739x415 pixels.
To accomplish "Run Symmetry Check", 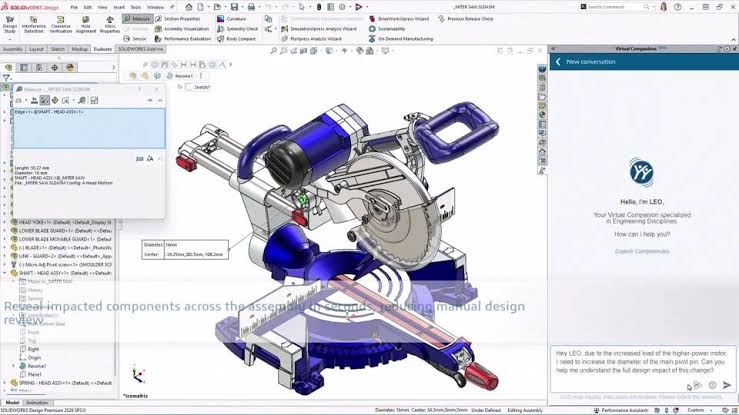I will pyautogui.click(x=238, y=29).
